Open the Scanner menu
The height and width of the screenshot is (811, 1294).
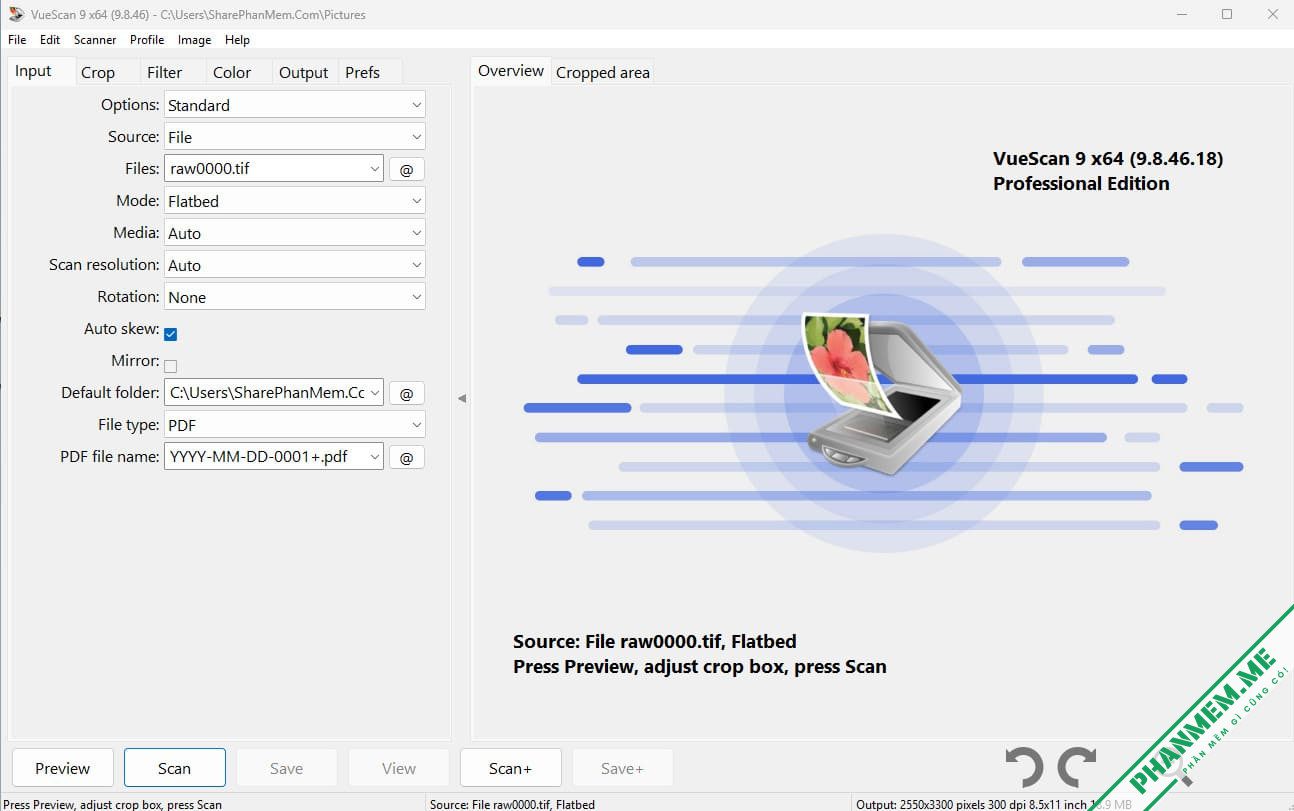[95, 40]
